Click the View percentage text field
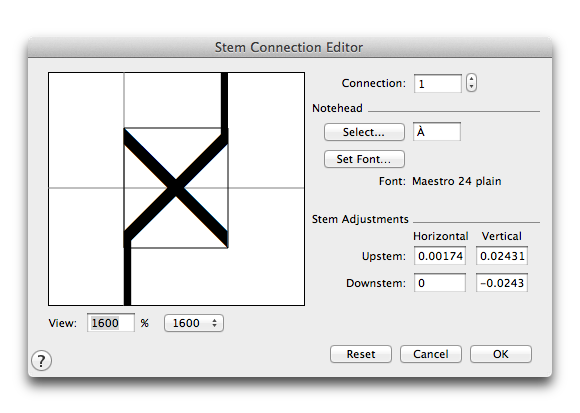Image resolution: width=580 pixels, height=413 pixels. click(x=111, y=323)
